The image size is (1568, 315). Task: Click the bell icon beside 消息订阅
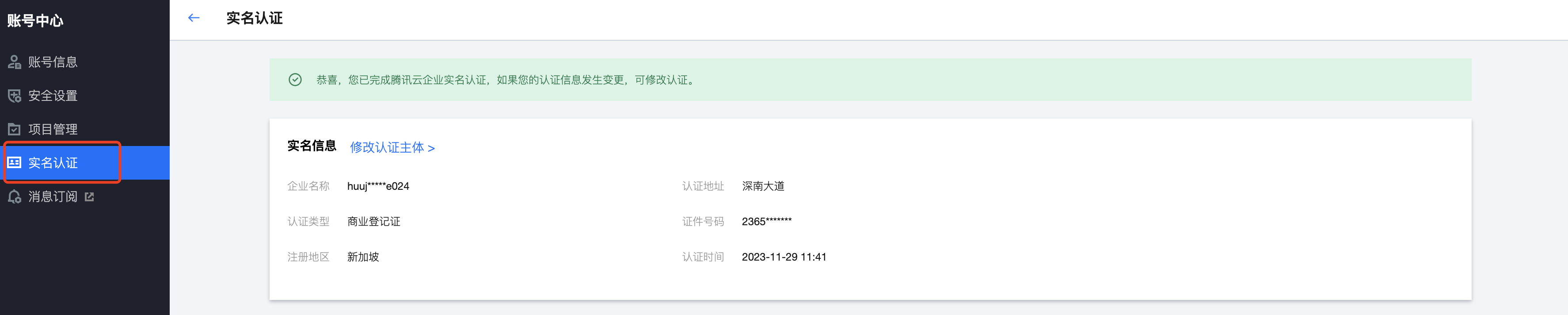(x=14, y=196)
